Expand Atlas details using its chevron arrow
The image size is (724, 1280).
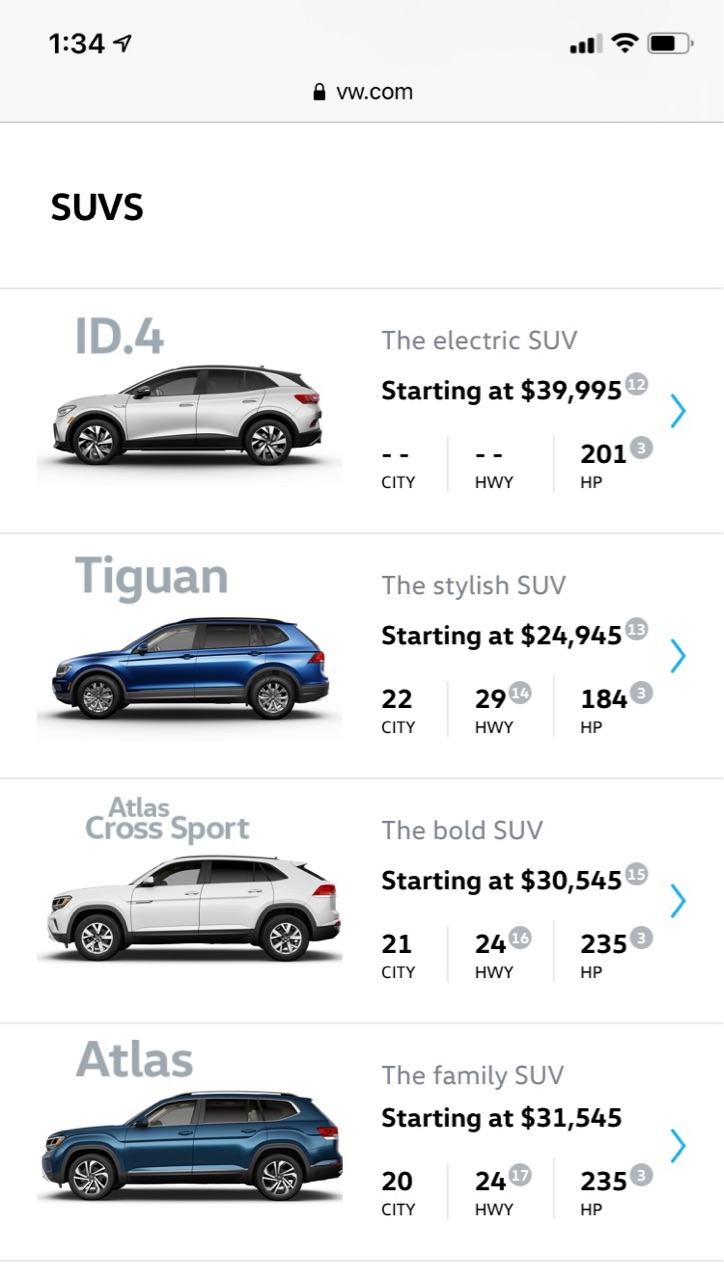point(678,1143)
